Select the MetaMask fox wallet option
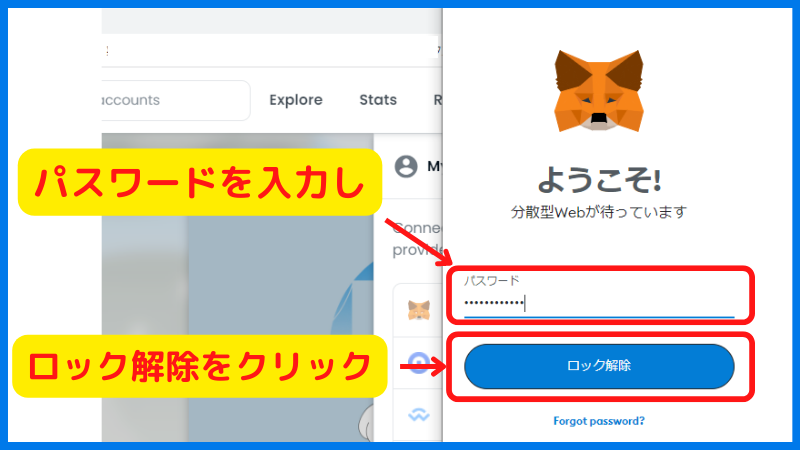 [x=419, y=310]
